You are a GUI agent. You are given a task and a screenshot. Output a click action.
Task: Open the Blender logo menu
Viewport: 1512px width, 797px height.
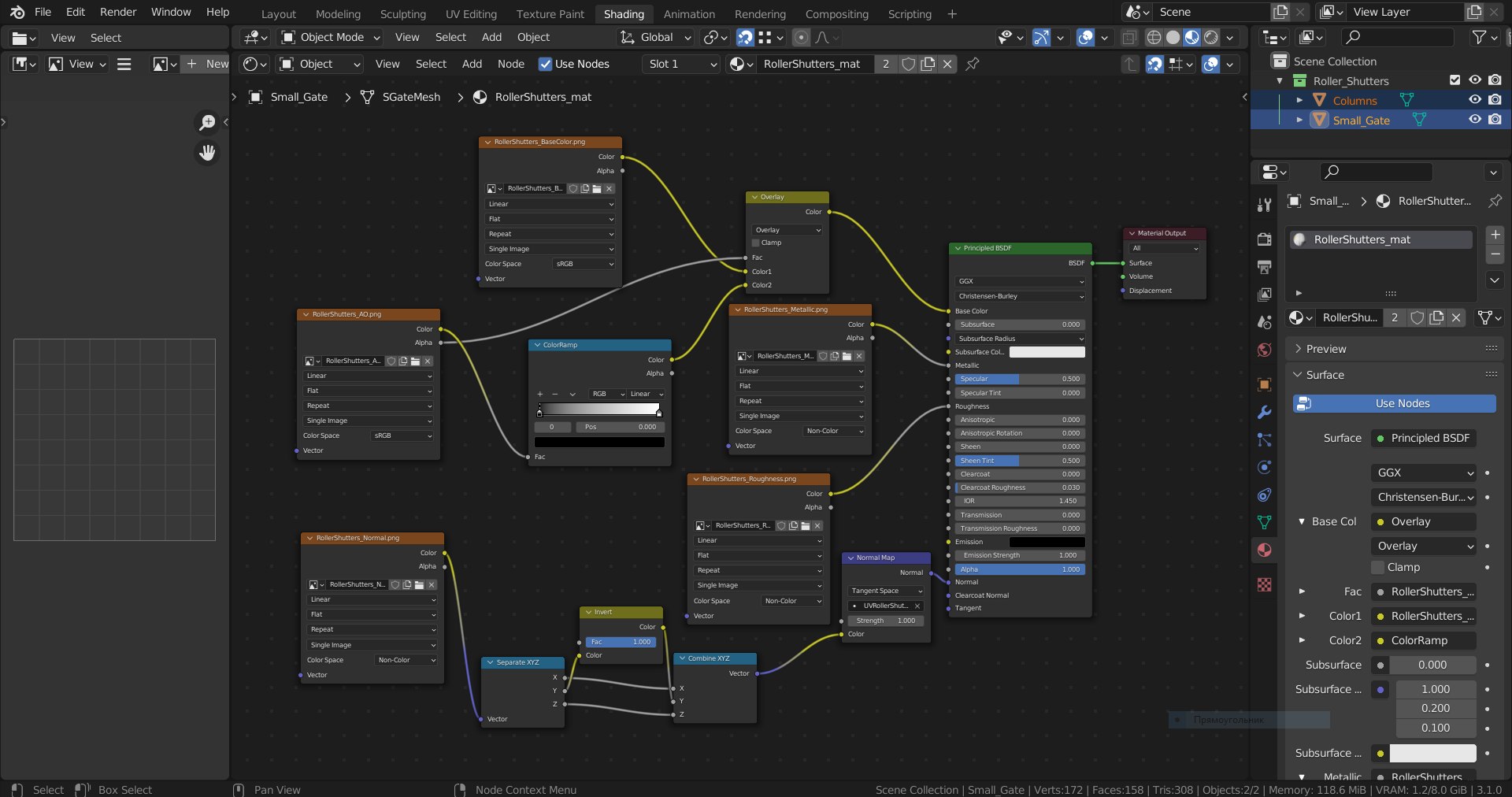(17, 13)
